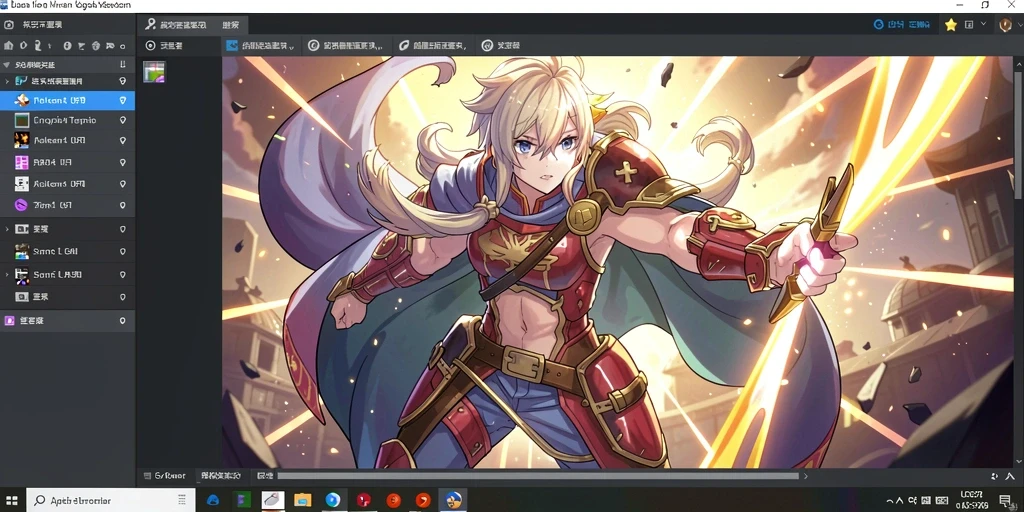Select the highlighted Aolcent row

(67, 101)
